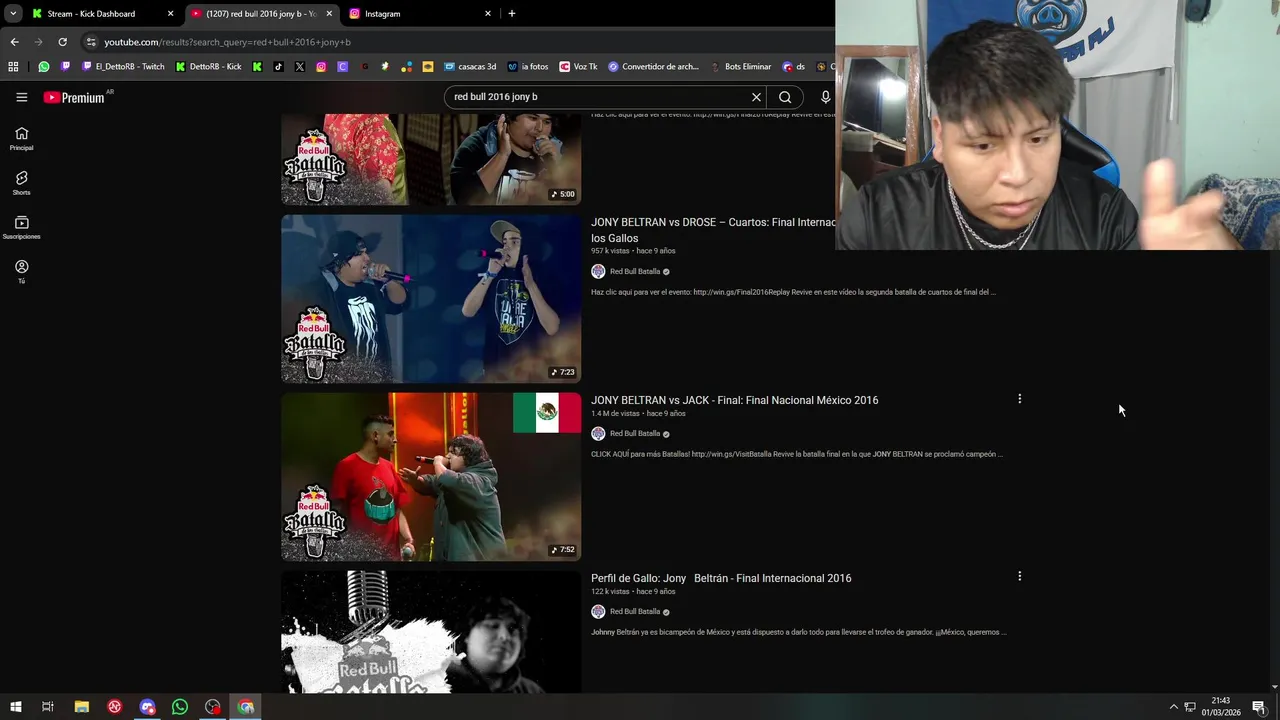This screenshot has width=1280, height=720.
Task: Open File Explorer from taskbar
Action: [82, 707]
